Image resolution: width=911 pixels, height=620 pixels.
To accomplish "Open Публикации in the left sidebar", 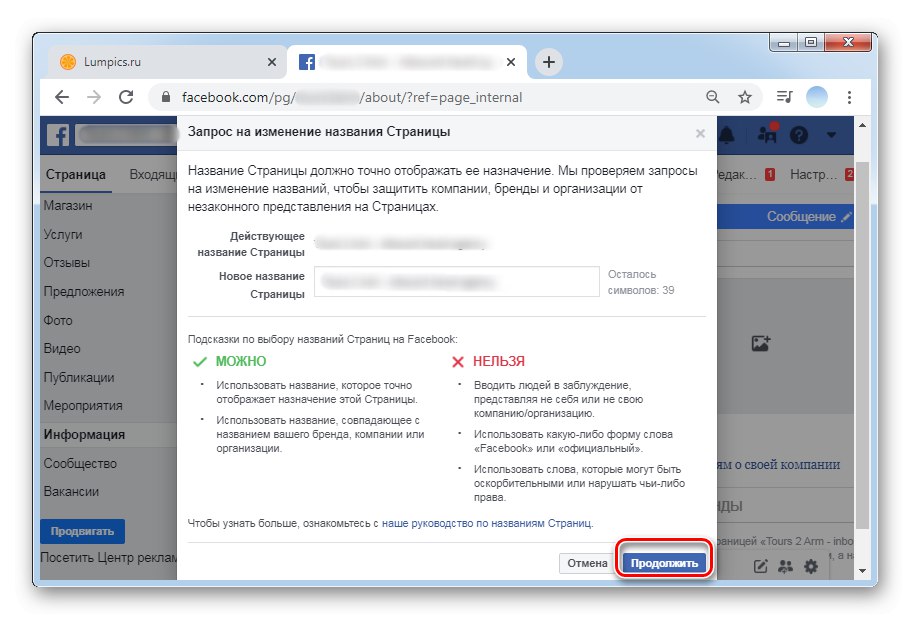I will tap(79, 377).
